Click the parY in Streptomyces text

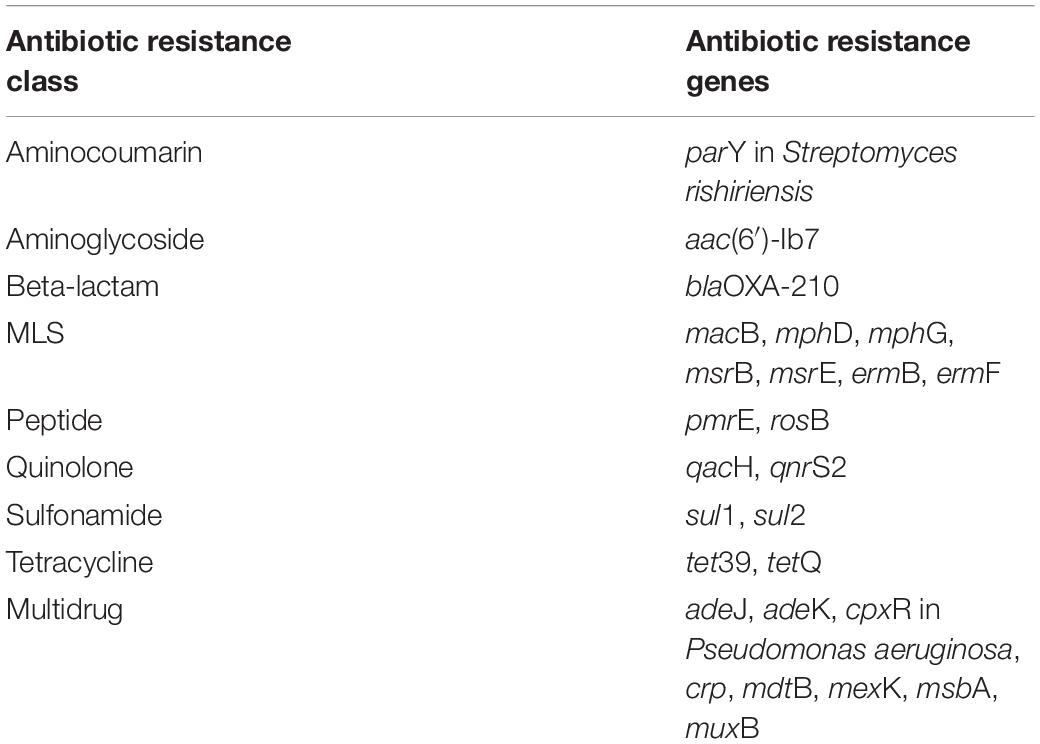[x=821, y=153]
